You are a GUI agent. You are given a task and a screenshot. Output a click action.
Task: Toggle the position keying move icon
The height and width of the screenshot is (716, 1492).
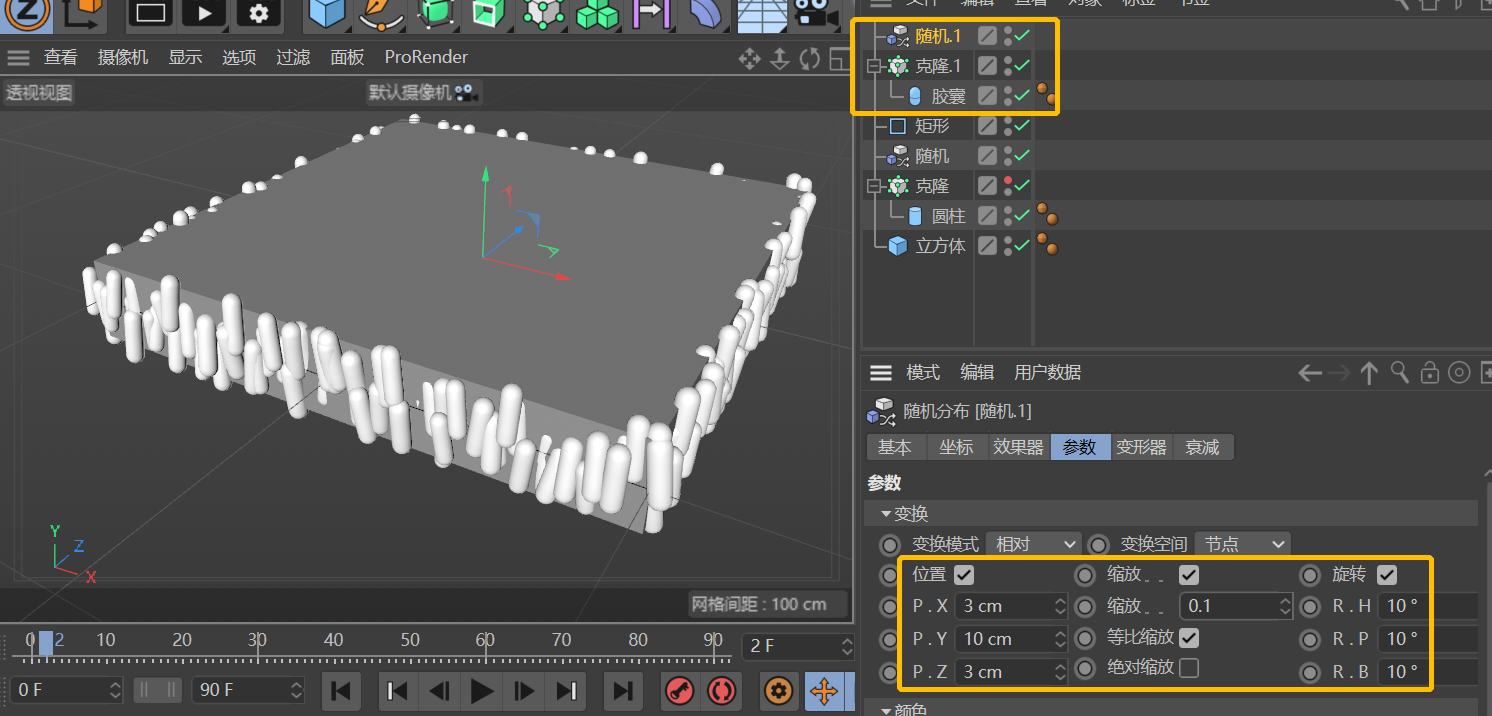[x=824, y=691]
